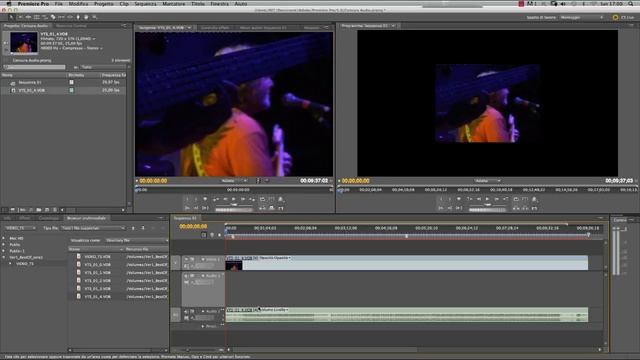
Task: Switch to Controllo effetti tab
Action: point(215,28)
